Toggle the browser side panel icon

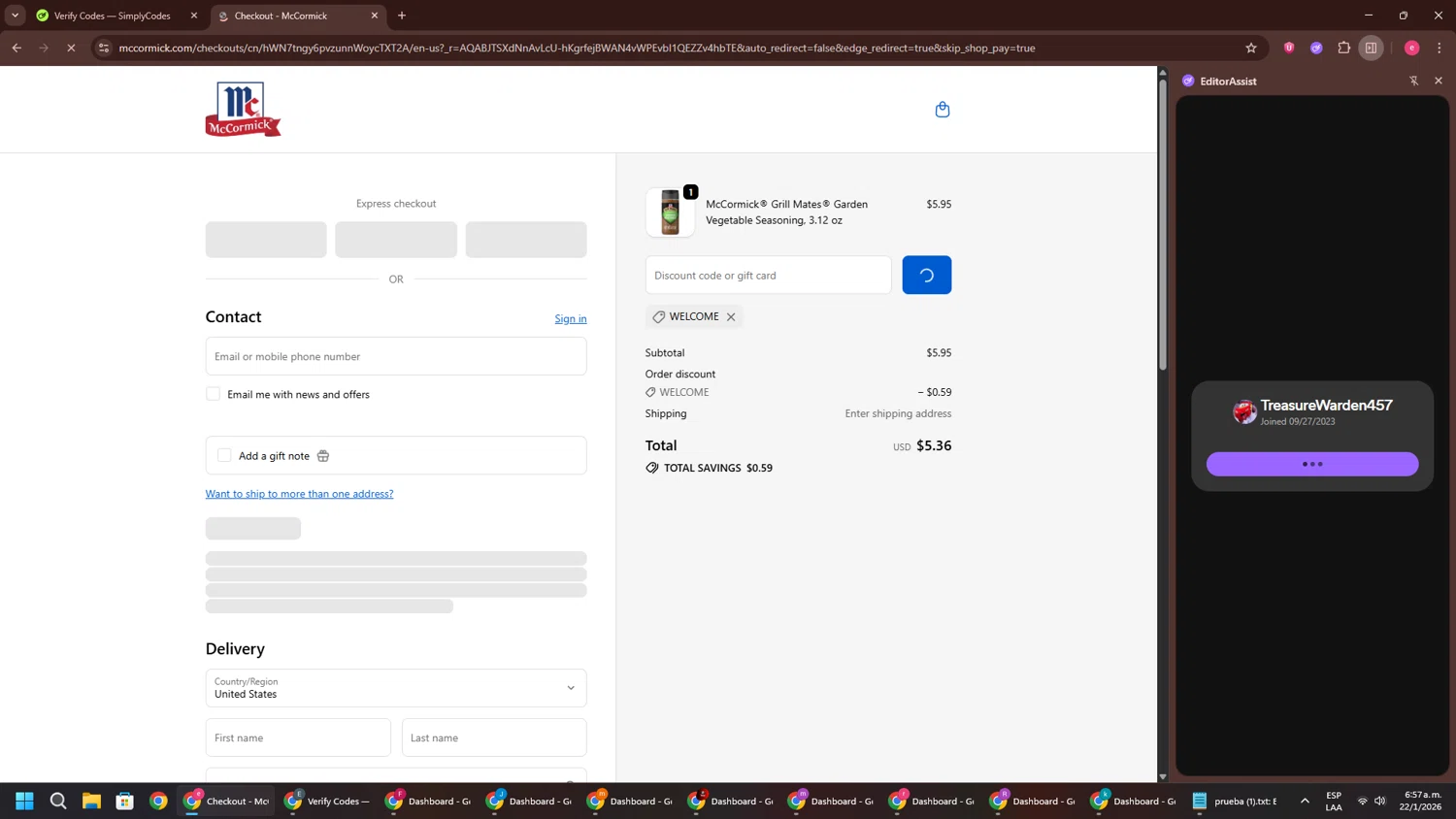[1371, 48]
